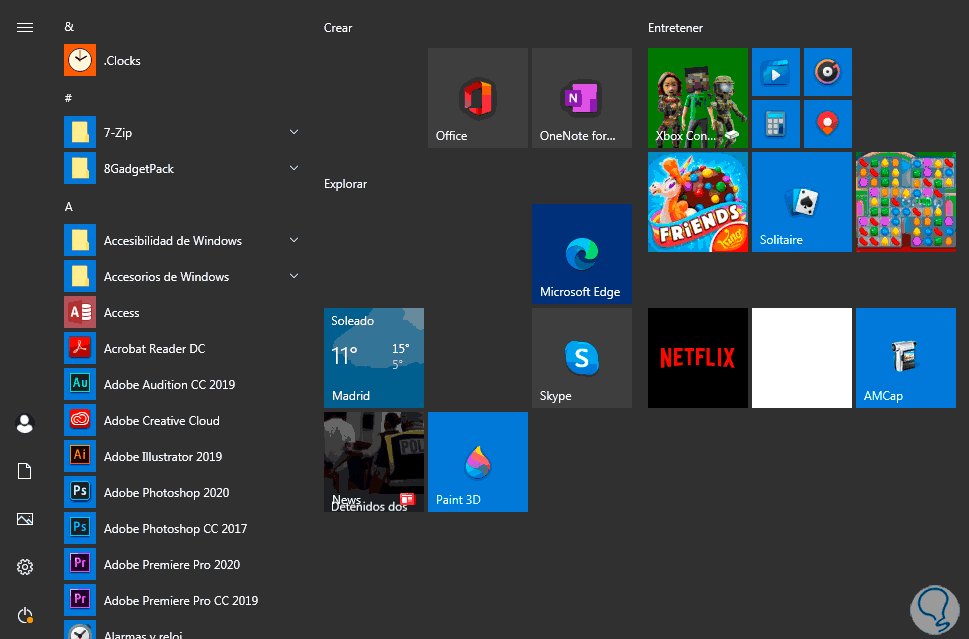Screen dimensions: 969x639
Task: Click the 'Explorar' group title
Action: 345,184
